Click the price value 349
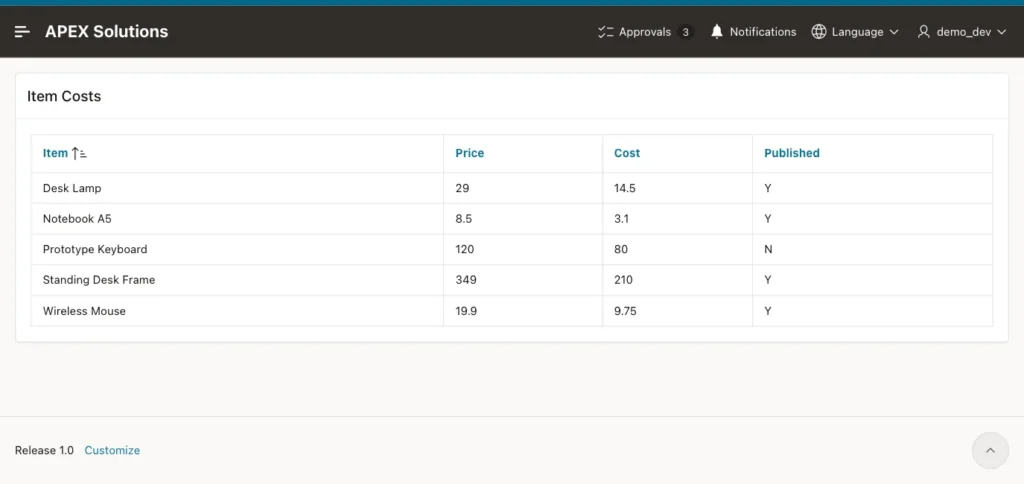The image size is (1024, 484). click(x=466, y=280)
